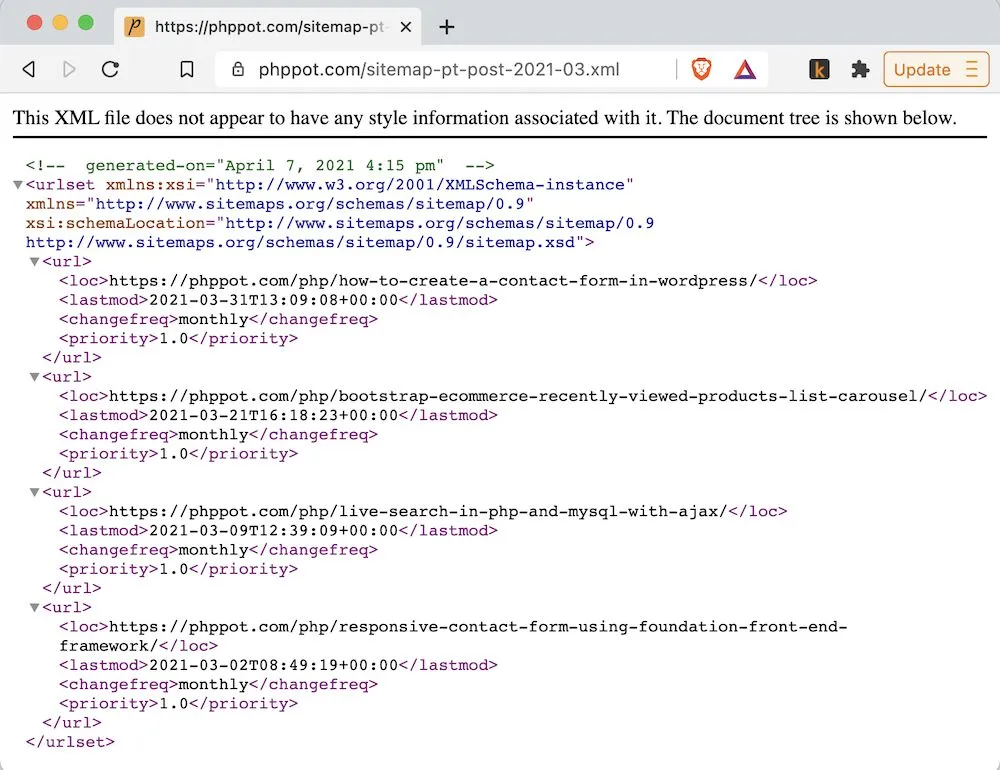Click the how-to-create-a-contact-form-in-wordpress URL text
The width and height of the screenshot is (1000, 770).
coord(433,281)
